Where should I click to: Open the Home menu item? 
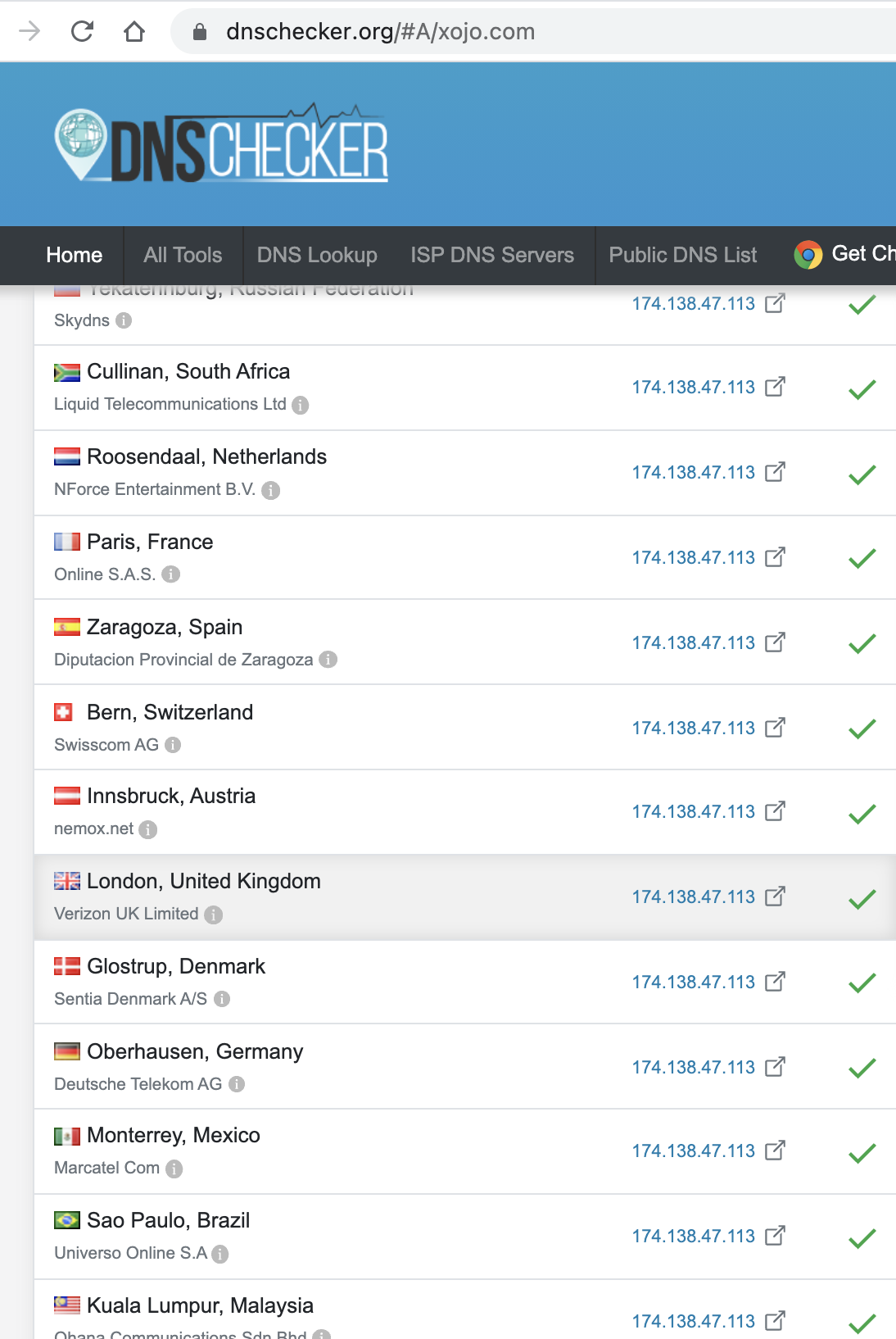click(75, 255)
